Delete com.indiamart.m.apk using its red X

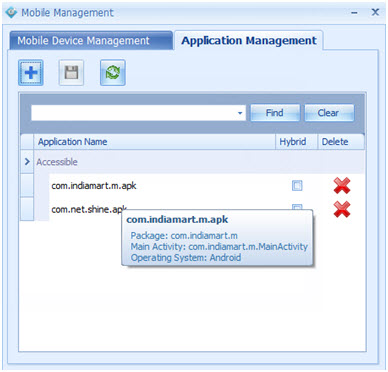(342, 186)
